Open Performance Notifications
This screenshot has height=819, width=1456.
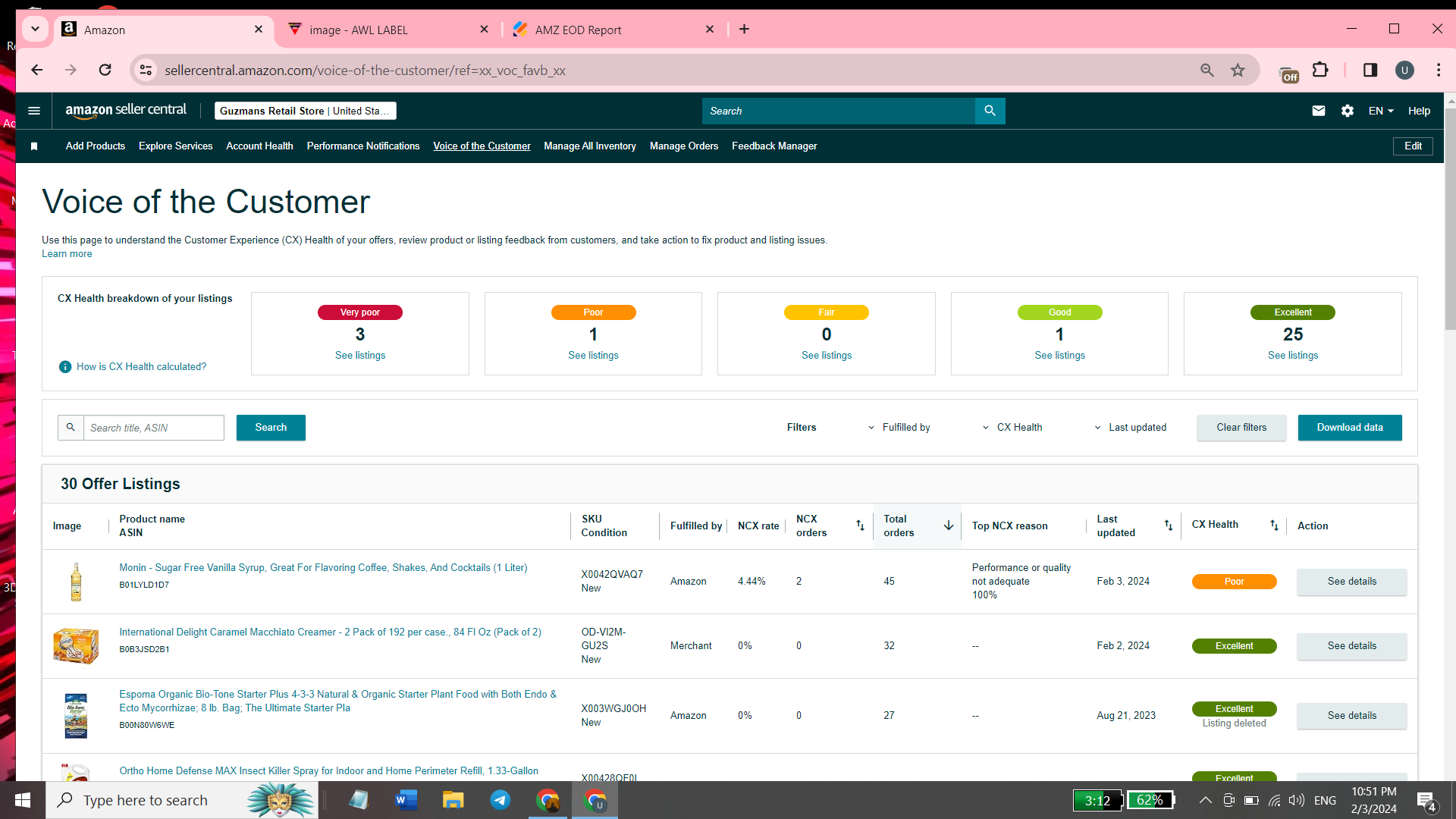(363, 146)
